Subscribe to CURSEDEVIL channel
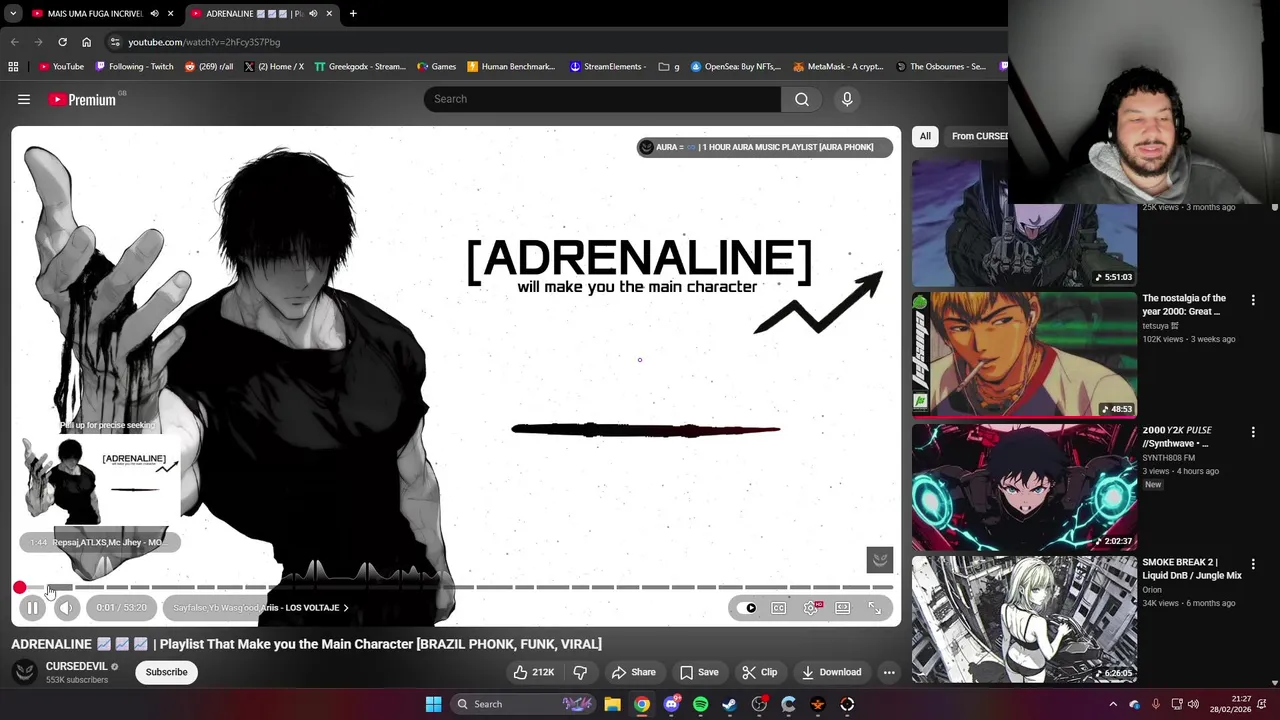 (x=167, y=672)
